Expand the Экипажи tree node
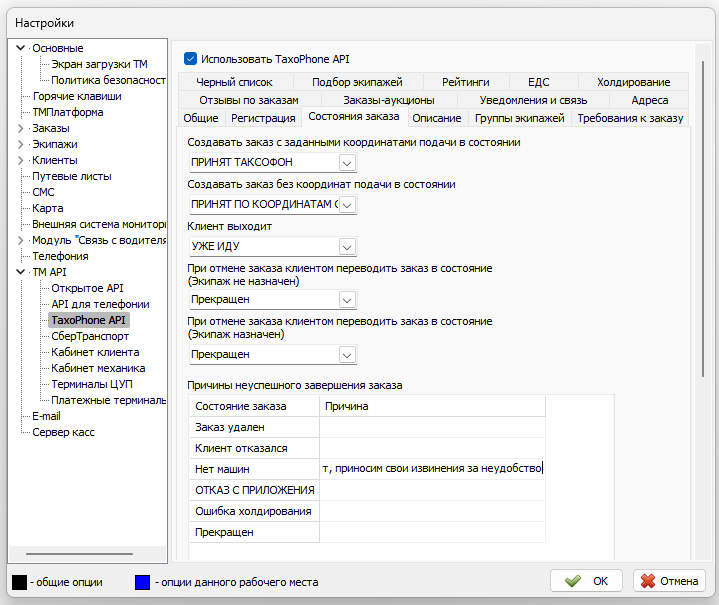 point(20,144)
